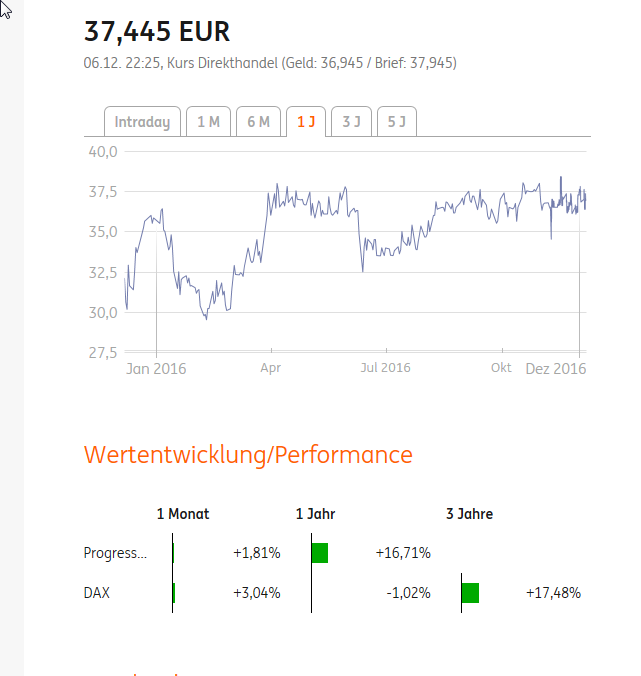Viewport: 641px width, 676px height.
Task: Click the Kurs Direkthandel quote line
Action: (x=270, y=63)
